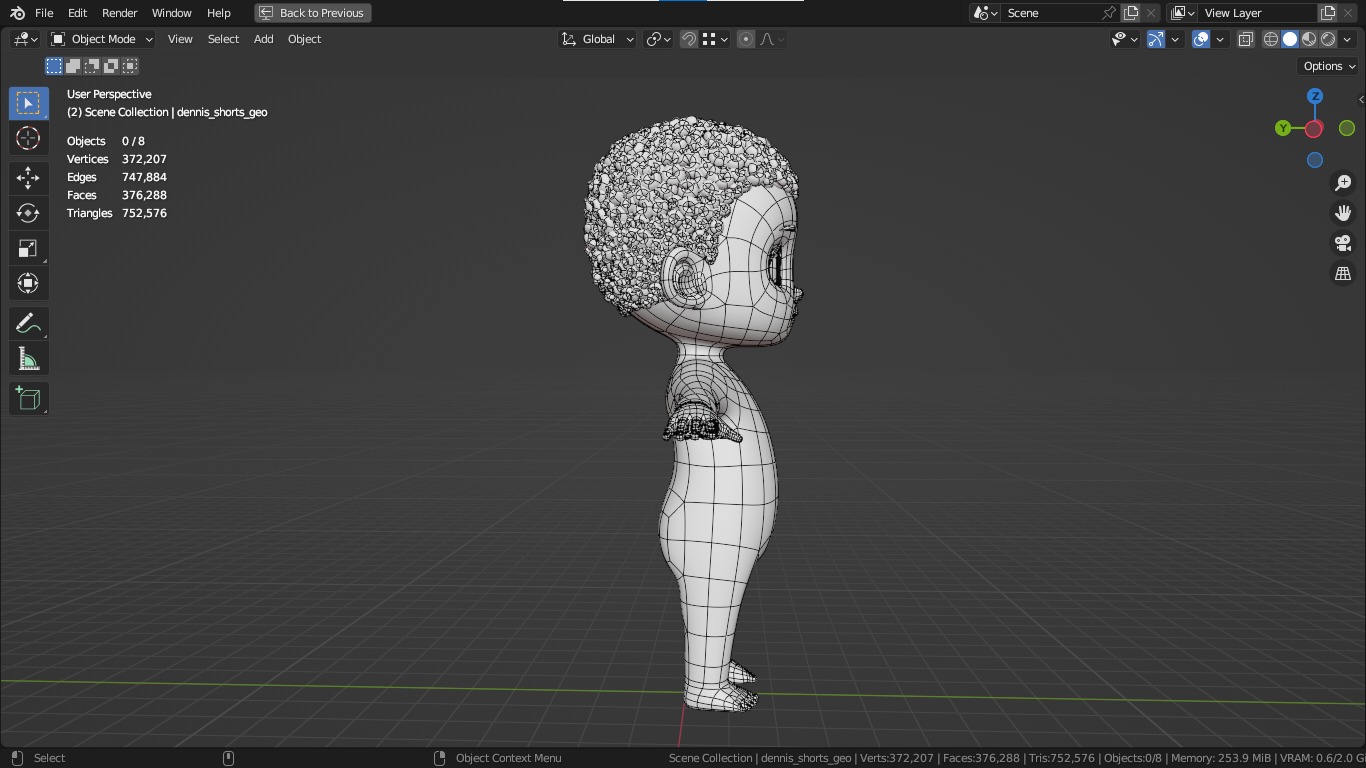Expand the gizmo options arrow

1175,39
